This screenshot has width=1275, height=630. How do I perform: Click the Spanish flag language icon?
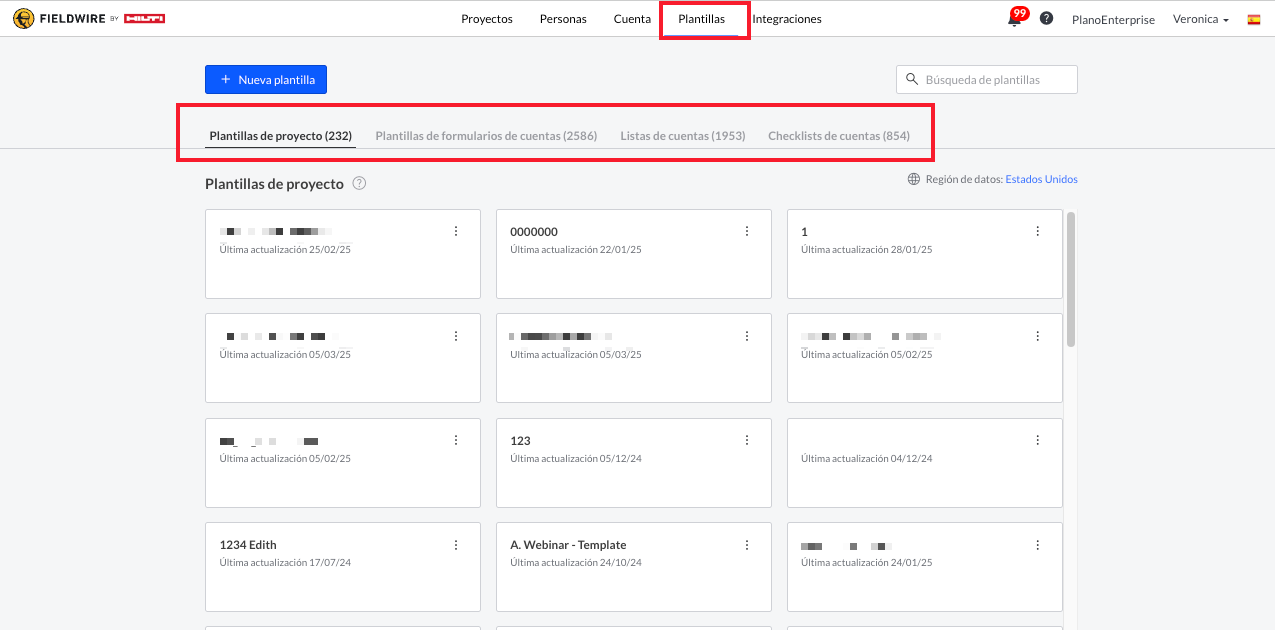coord(1253,19)
